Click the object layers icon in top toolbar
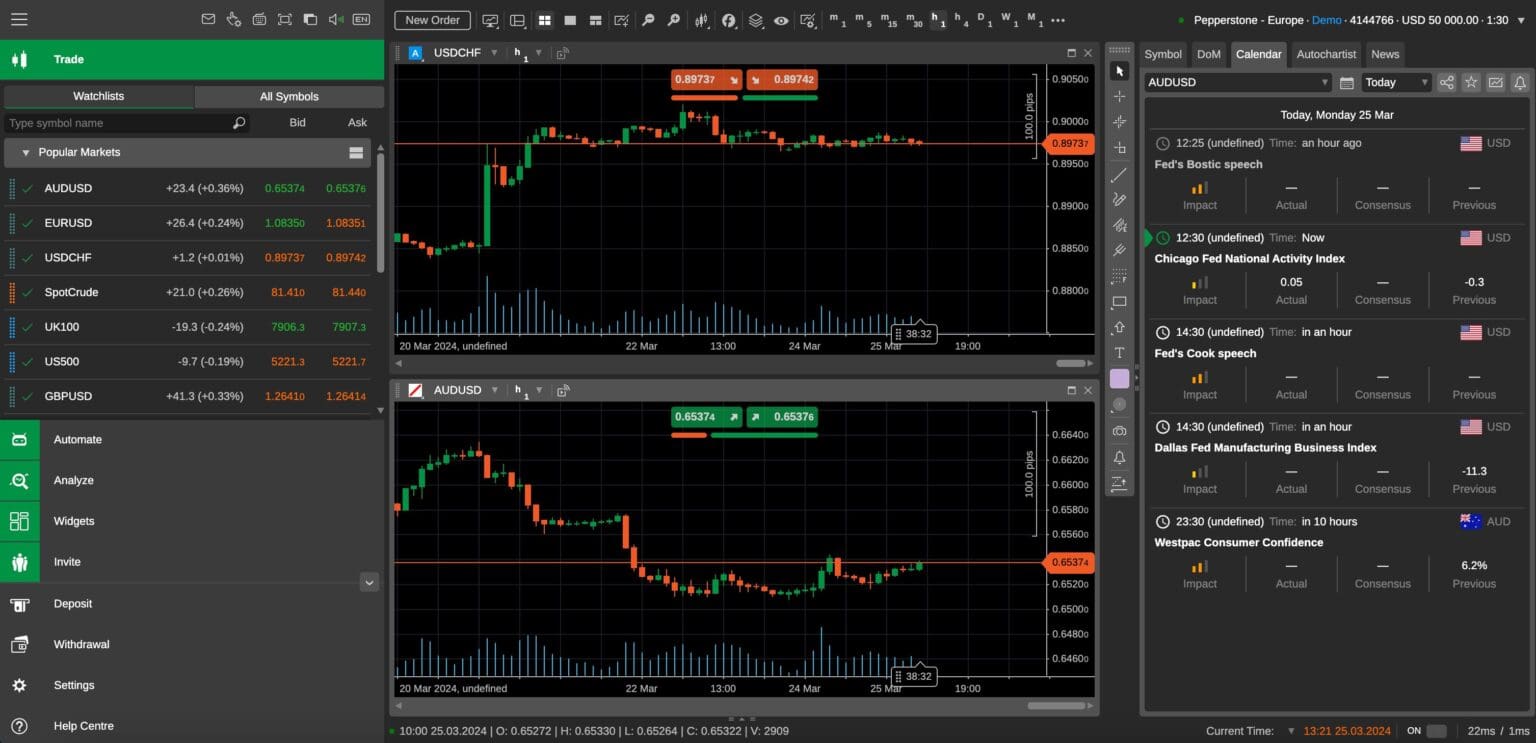Screen dimensions: 1536x743 coord(756,20)
